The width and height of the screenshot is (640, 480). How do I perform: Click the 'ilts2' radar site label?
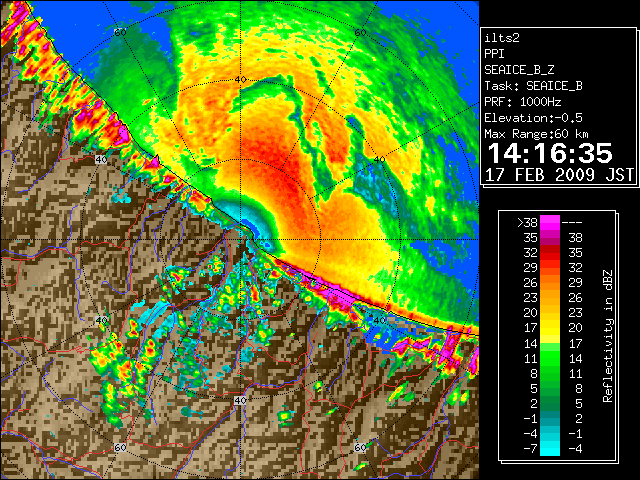pos(502,38)
